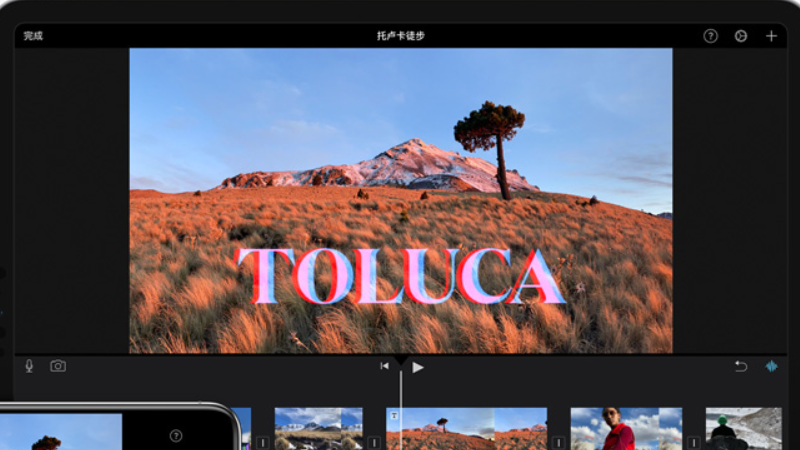Tap the 完成 button

33,36
